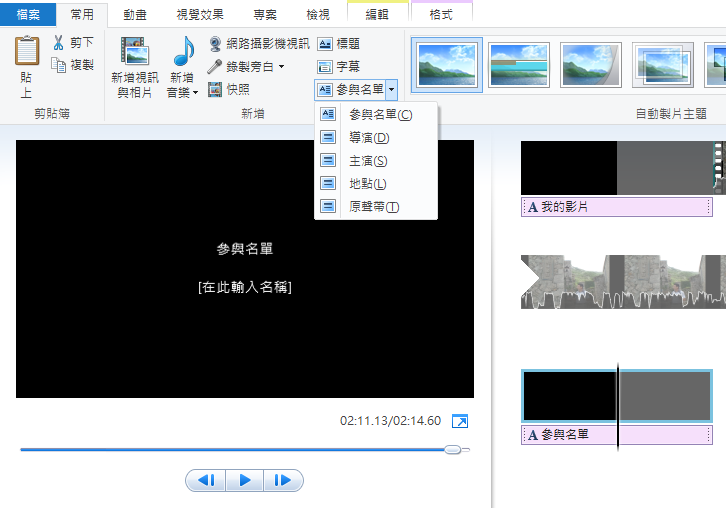Click the Credits (參與名單) ribbon button
This screenshot has height=508, width=726.
(x=350, y=89)
